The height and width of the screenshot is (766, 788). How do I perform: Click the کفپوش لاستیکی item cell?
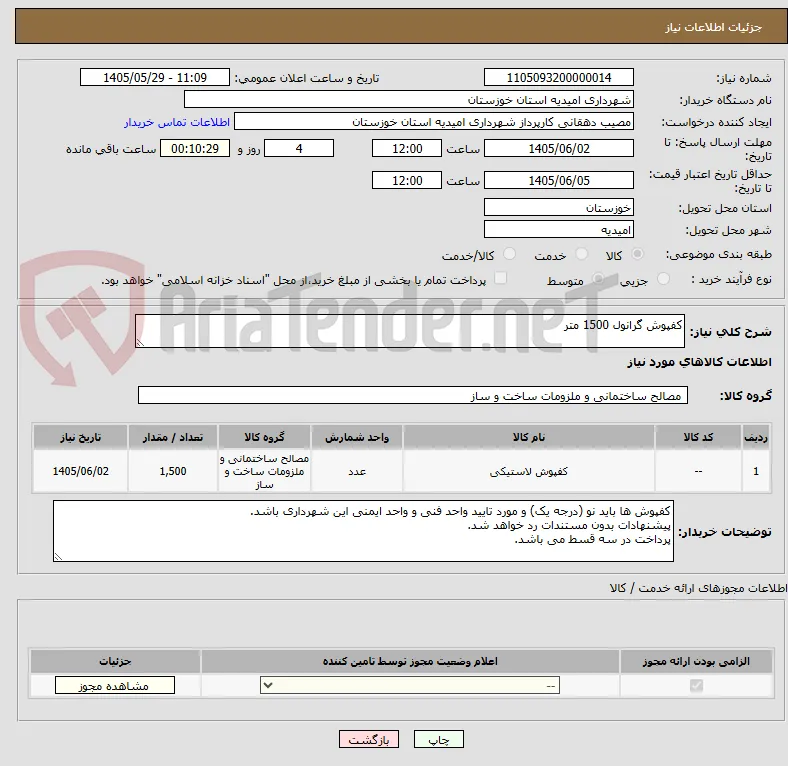coord(529,471)
